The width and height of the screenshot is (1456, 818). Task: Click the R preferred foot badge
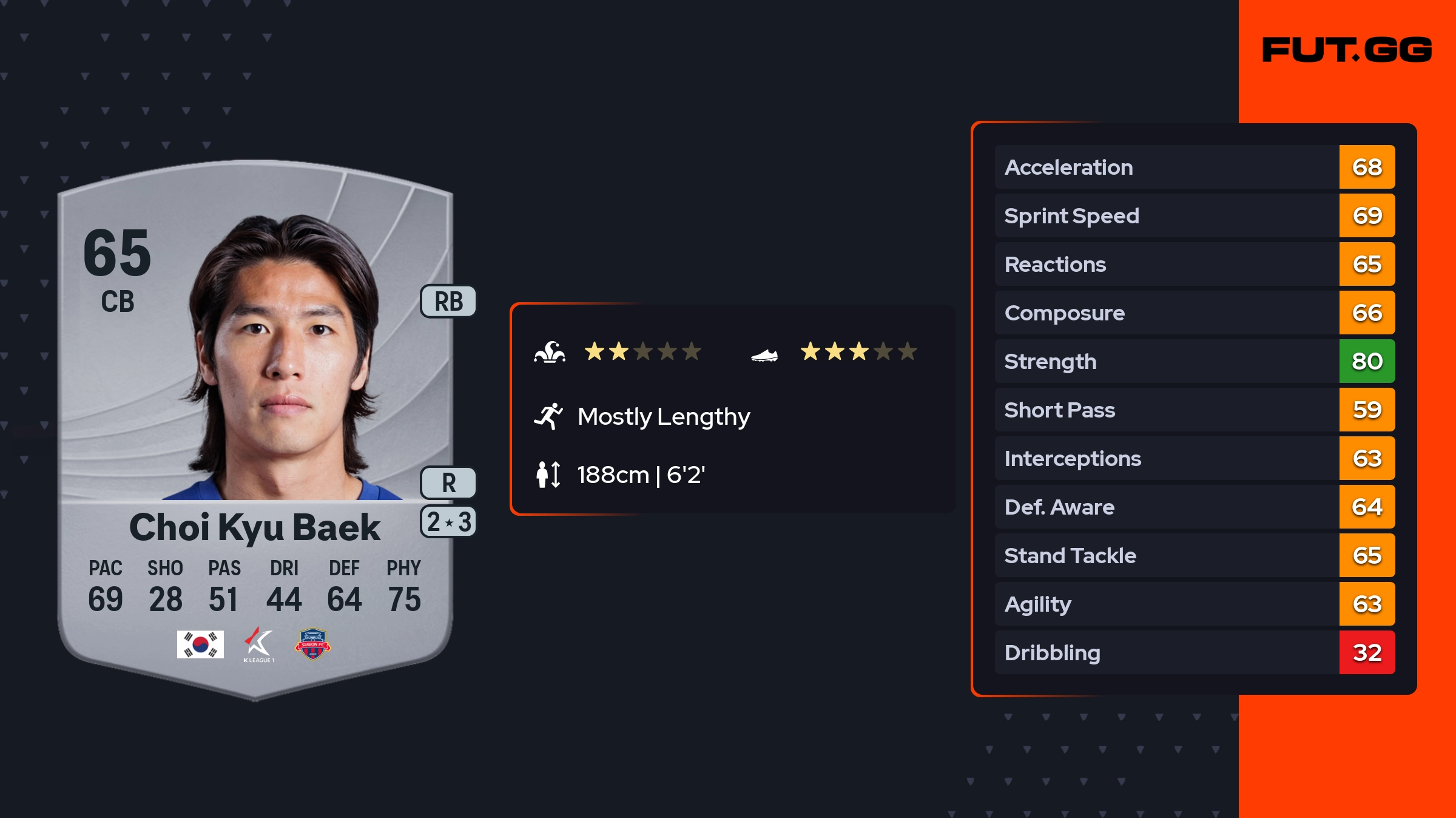448,483
